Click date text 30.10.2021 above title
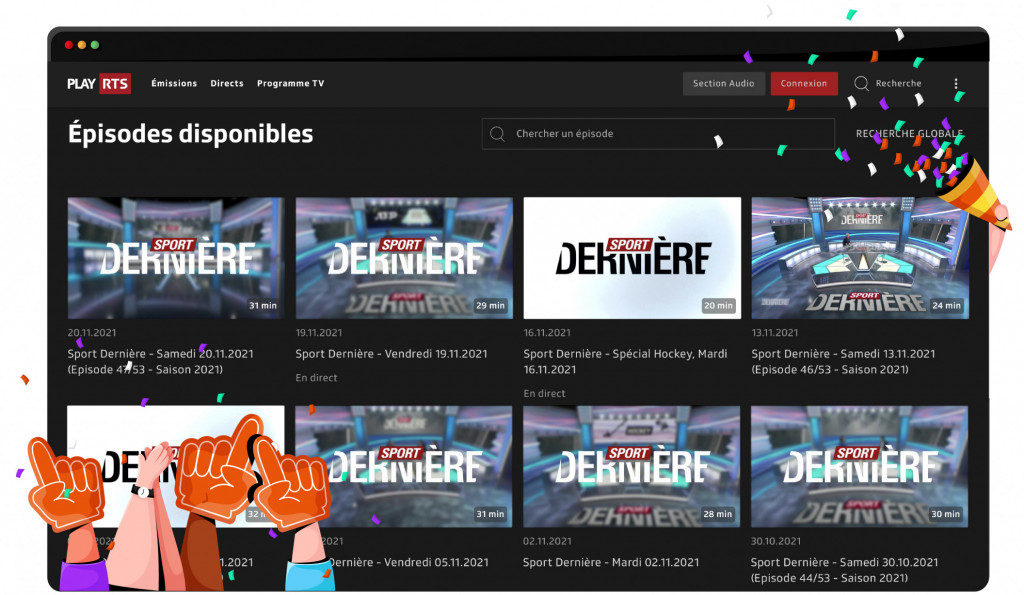Image resolution: width=1024 pixels, height=595 pixels. coord(776,541)
